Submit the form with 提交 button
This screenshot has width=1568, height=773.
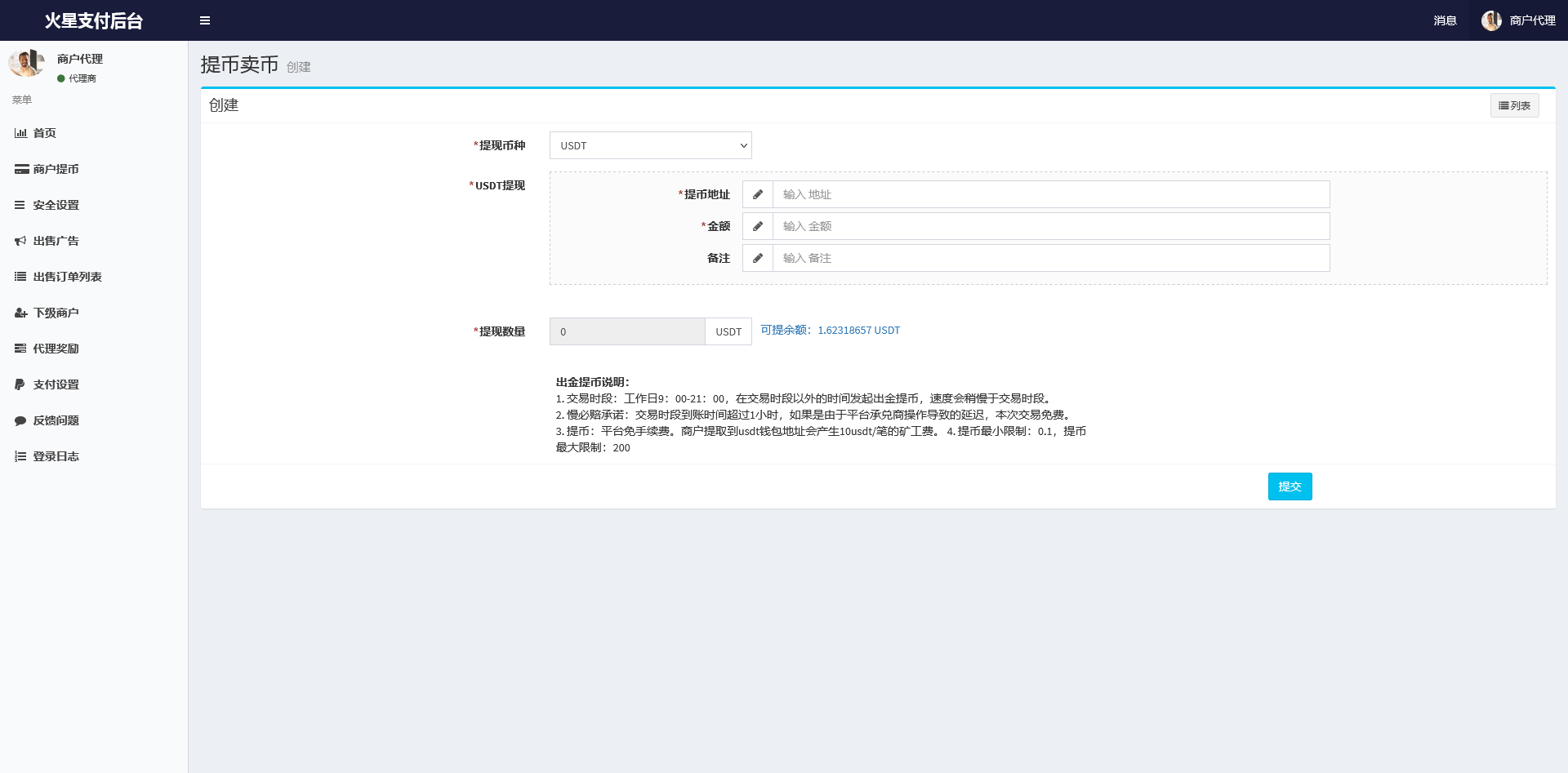(1290, 486)
